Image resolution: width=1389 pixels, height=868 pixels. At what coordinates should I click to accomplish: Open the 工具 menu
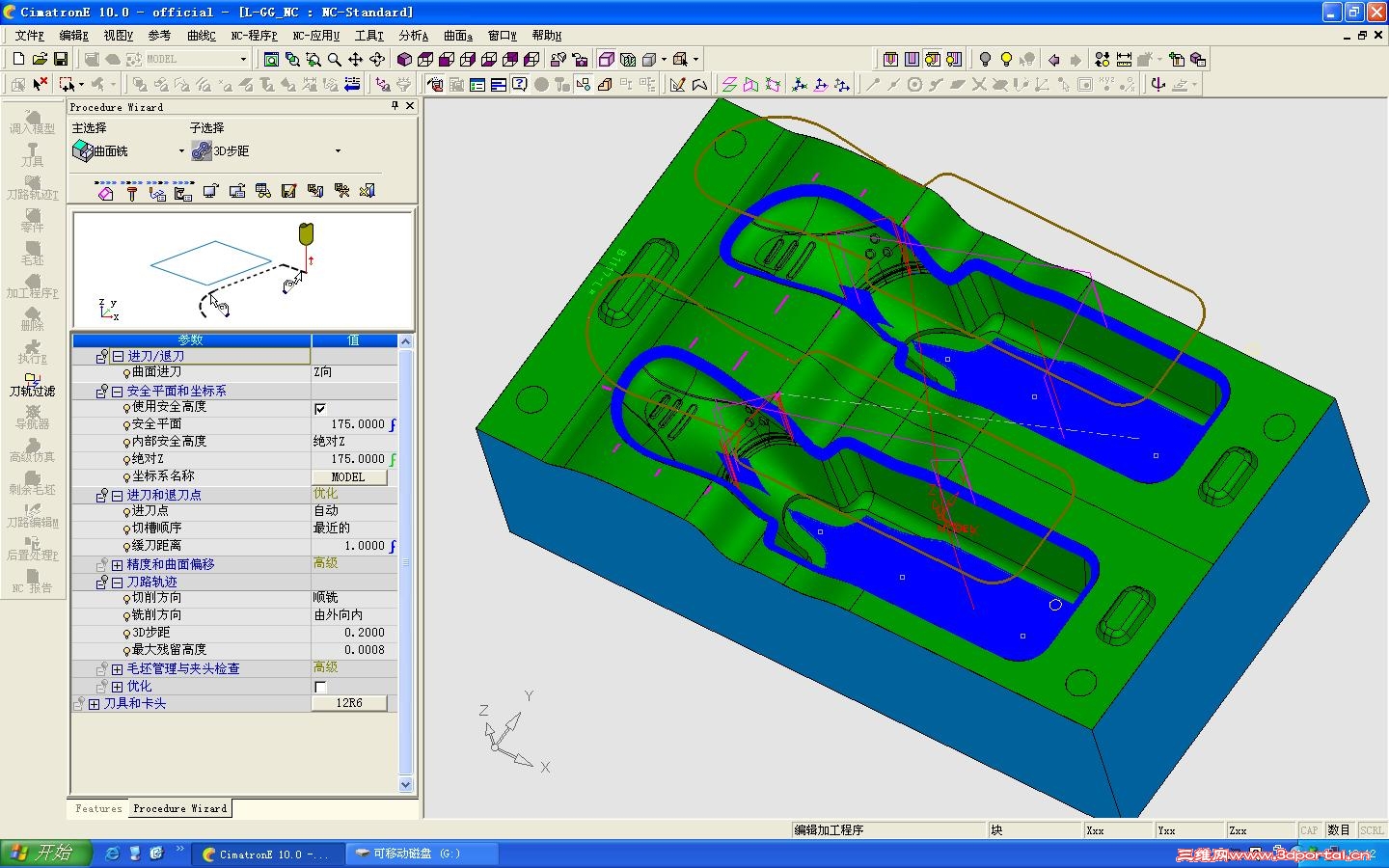point(369,36)
